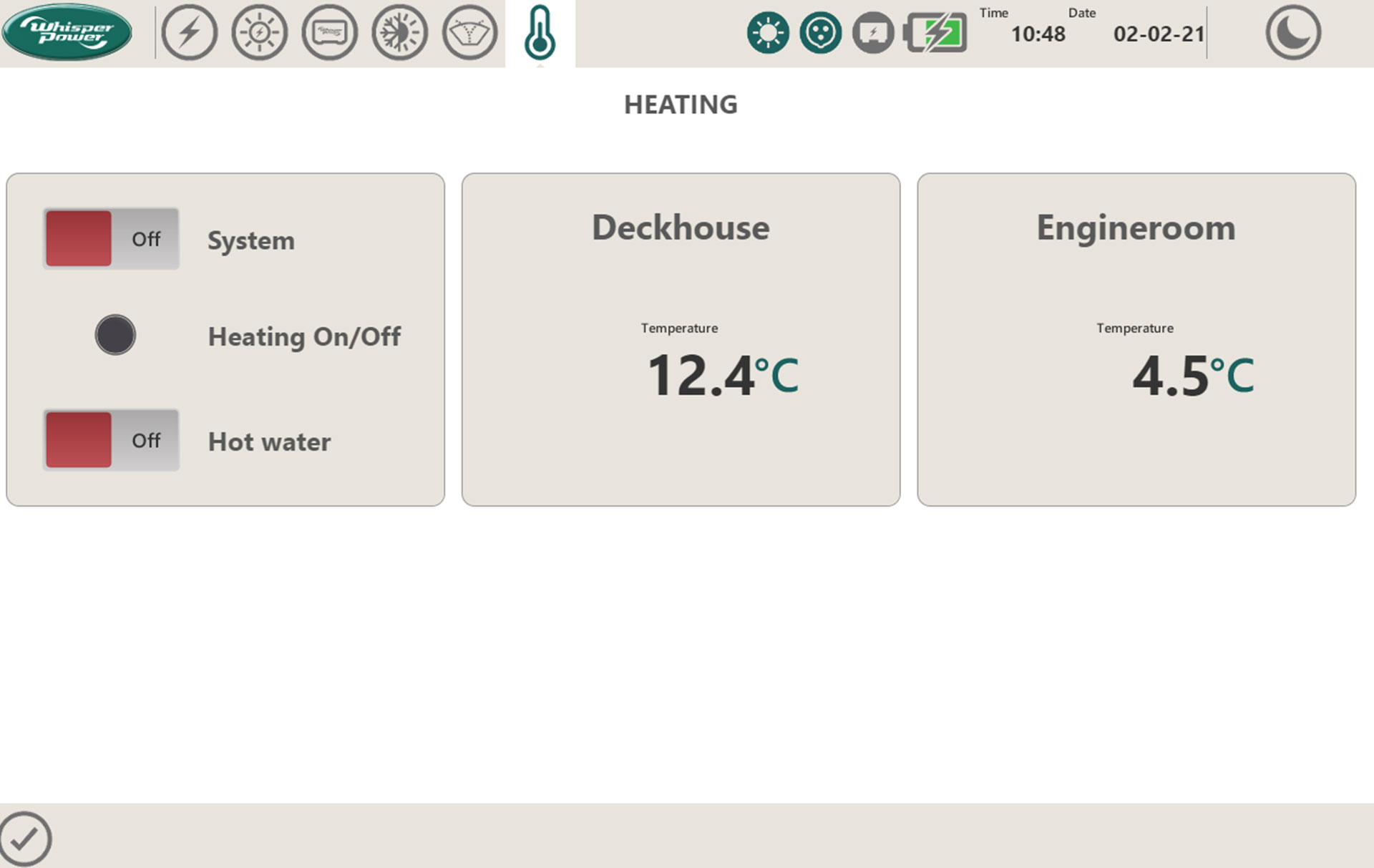1374x868 pixels.
Task: Select the Engineroom temperature panel
Action: [1136, 339]
